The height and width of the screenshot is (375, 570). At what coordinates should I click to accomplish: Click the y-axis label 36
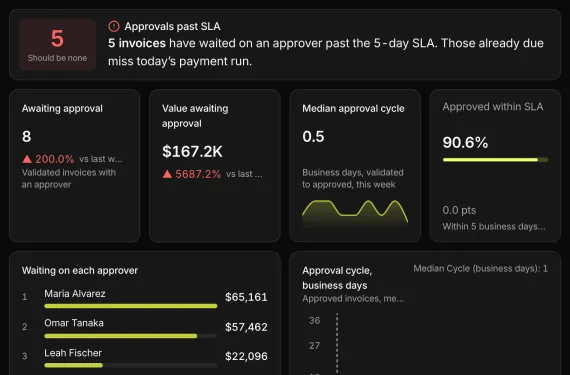314,320
